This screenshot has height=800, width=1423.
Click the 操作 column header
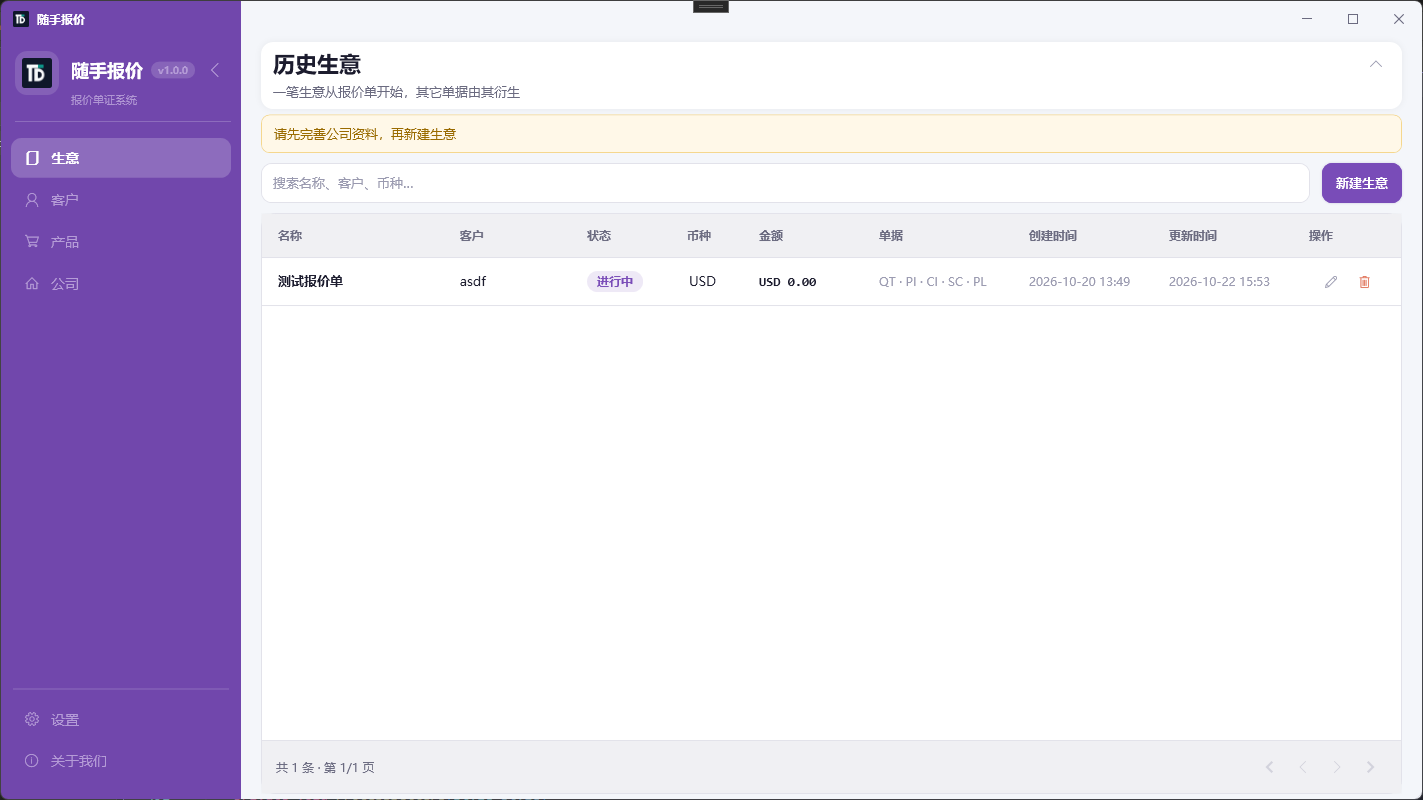pyautogui.click(x=1321, y=236)
